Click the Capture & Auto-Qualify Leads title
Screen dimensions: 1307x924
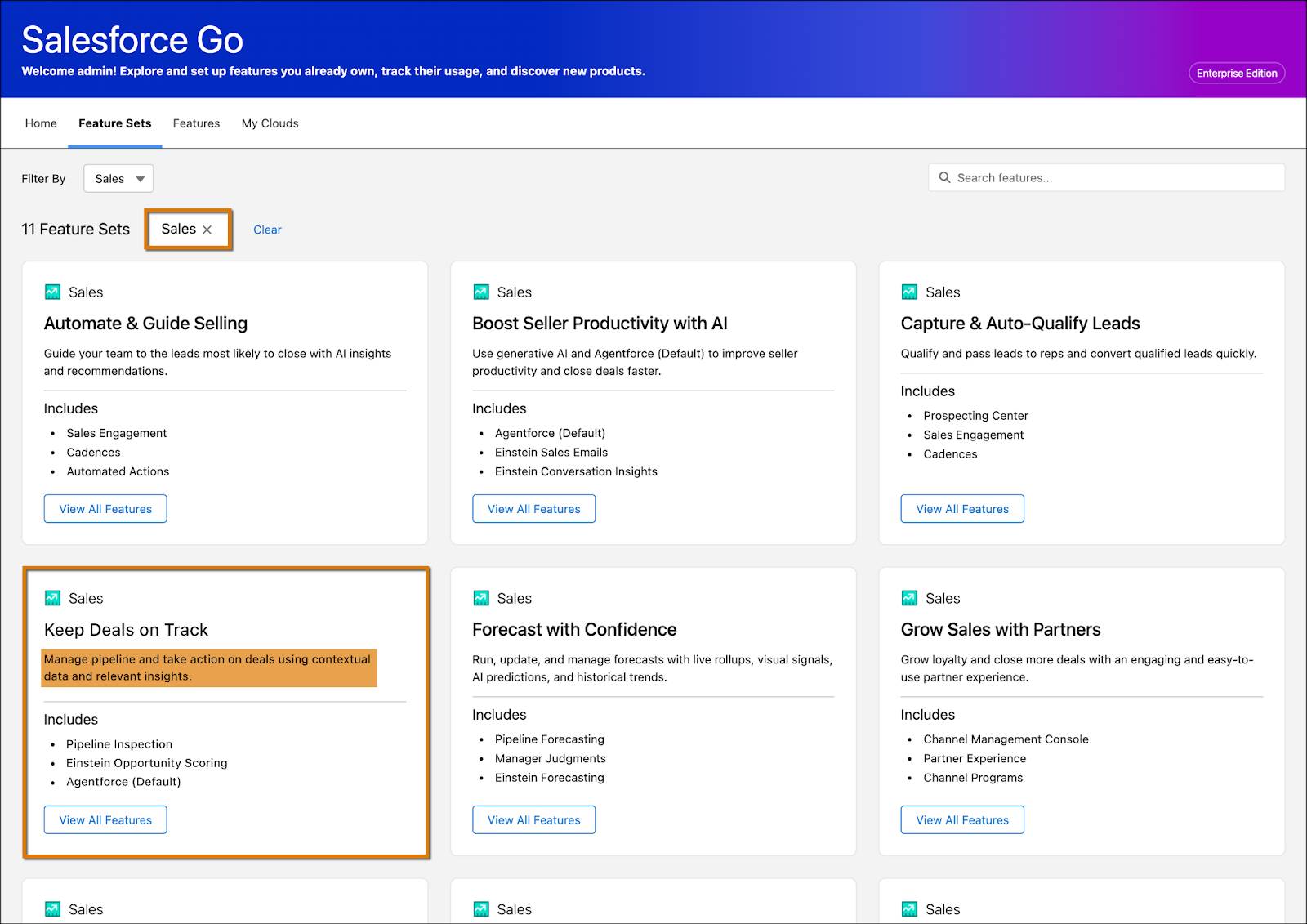click(x=1020, y=324)
